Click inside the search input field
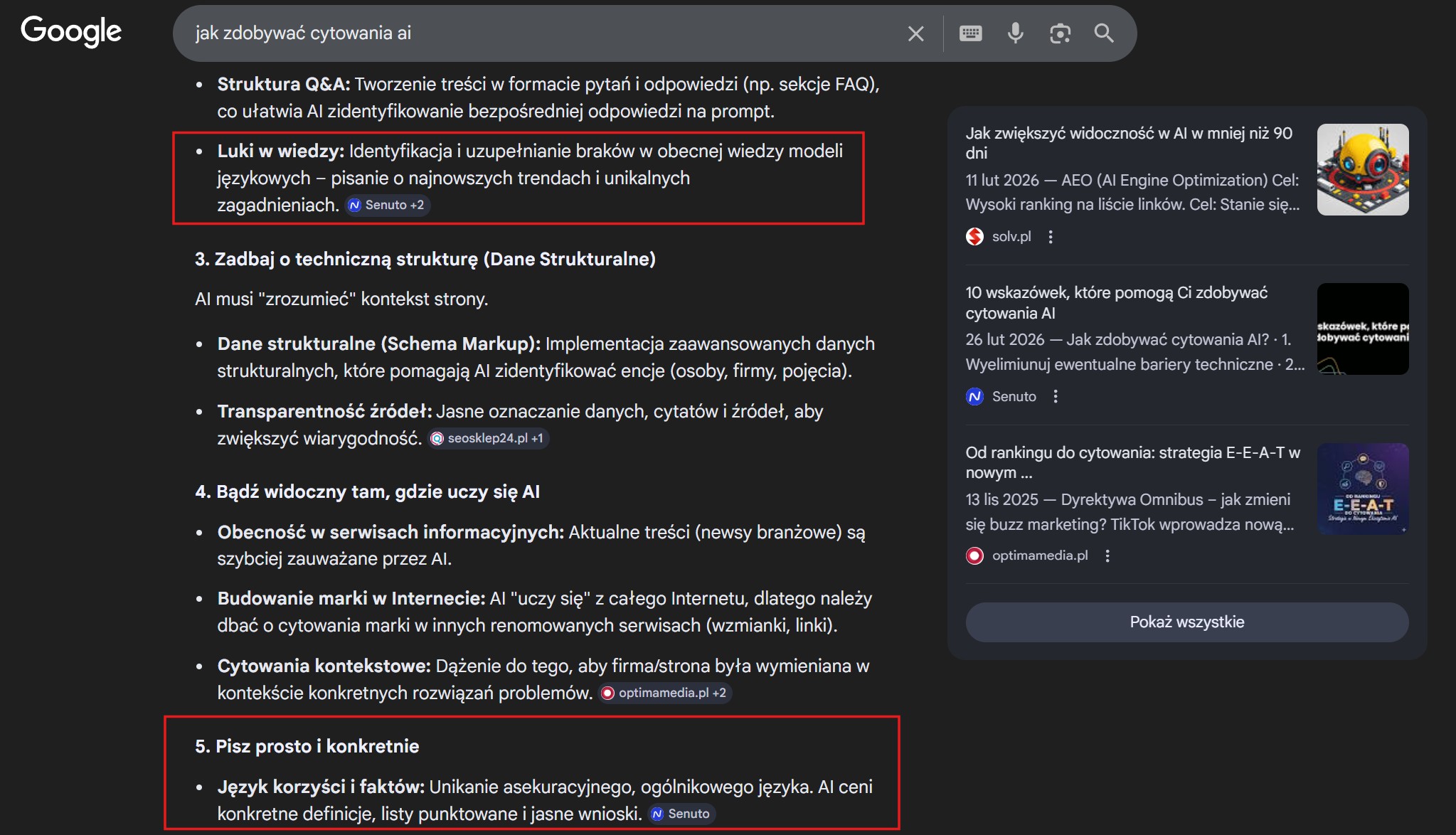 (498, 33)
